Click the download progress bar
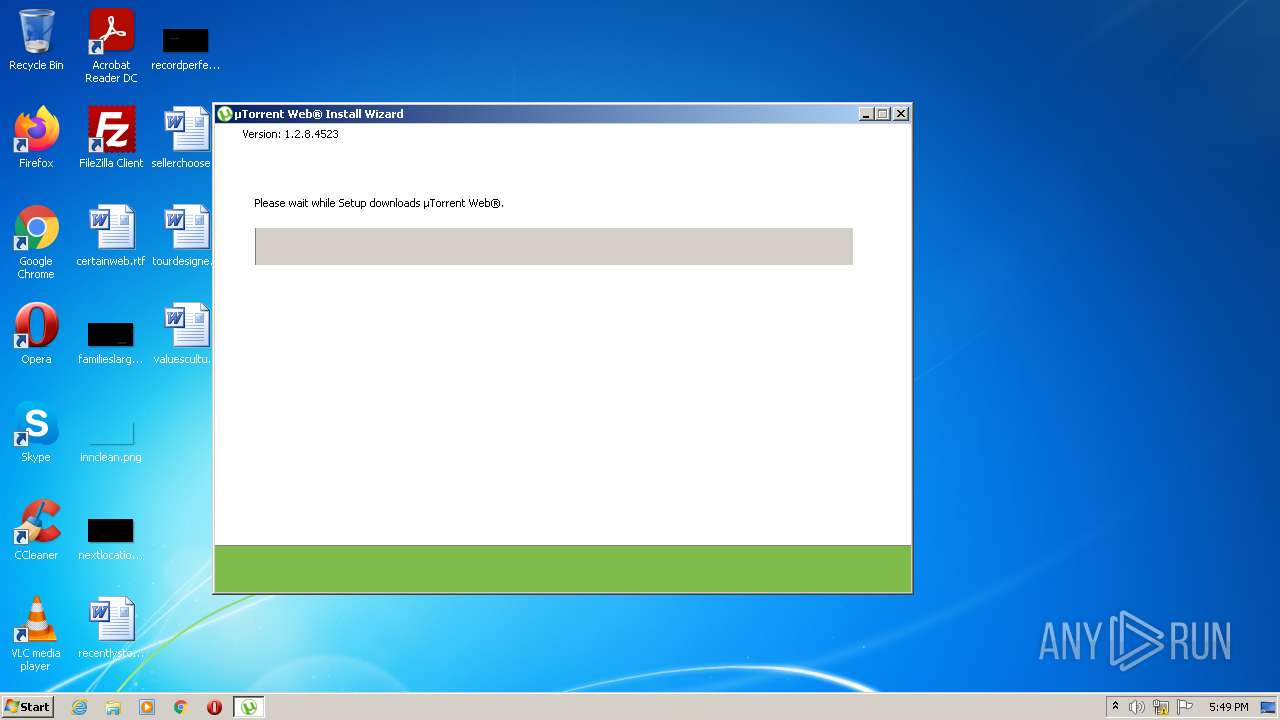The width and height of the screenshot is (1280, 720). pyautogui.click(x=554, y=246)
